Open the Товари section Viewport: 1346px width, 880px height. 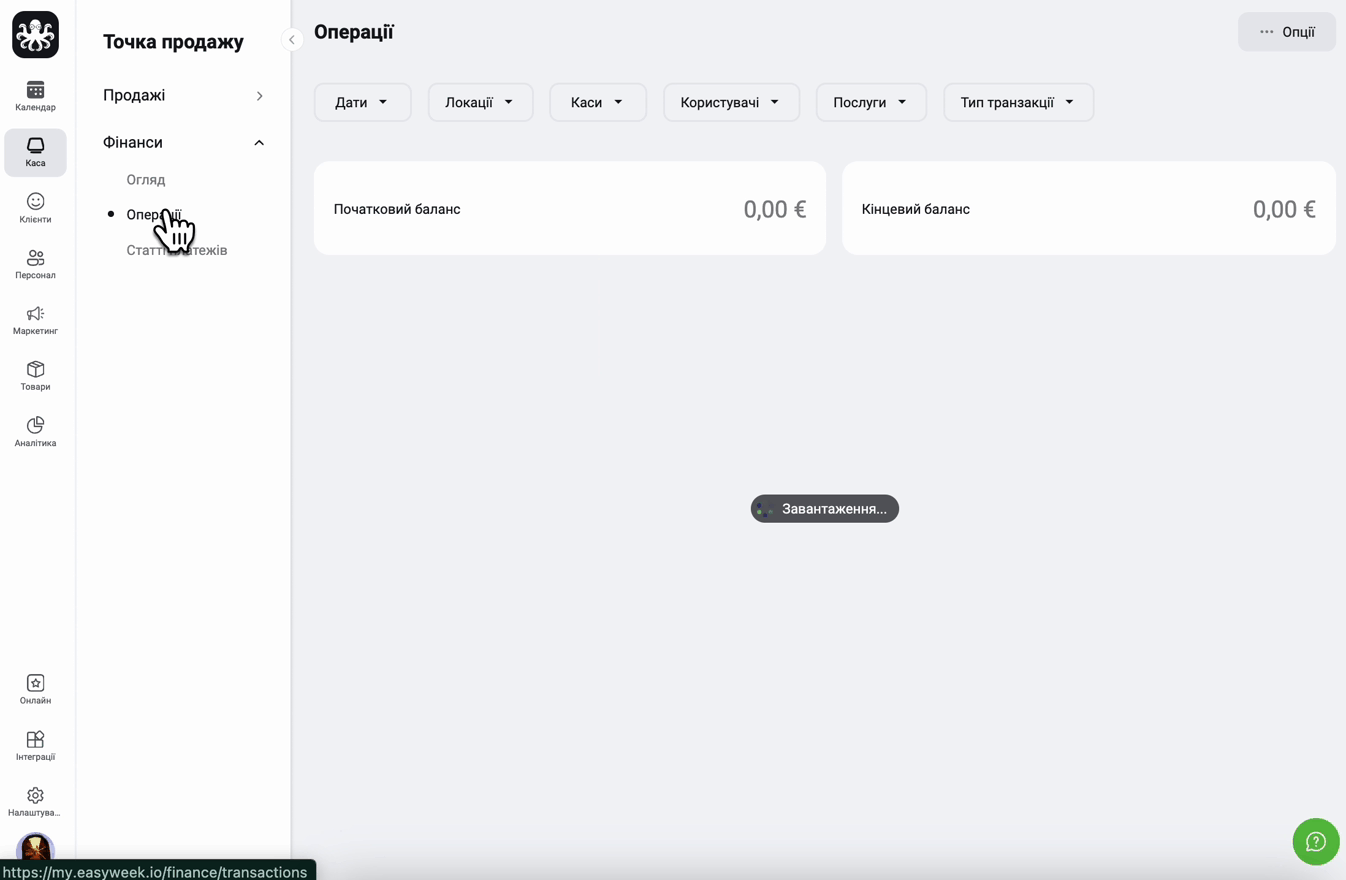tap(35, 376)
